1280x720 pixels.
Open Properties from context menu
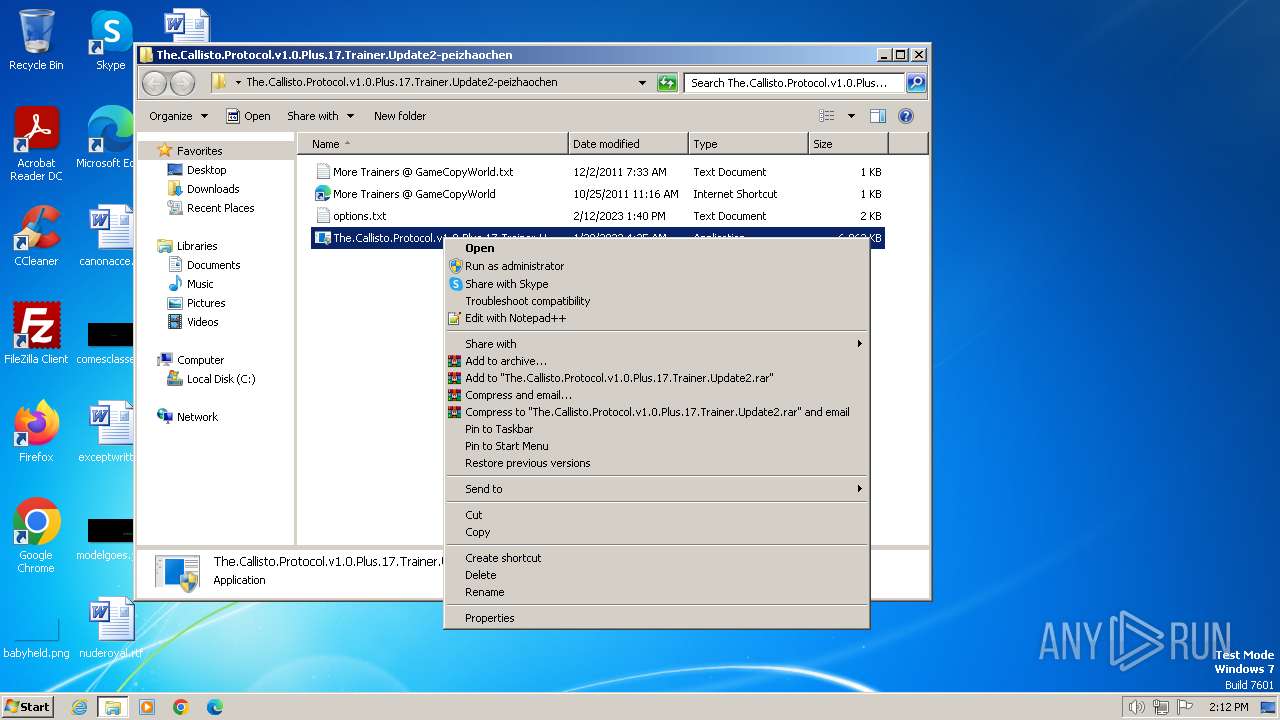tap(656, 618)
